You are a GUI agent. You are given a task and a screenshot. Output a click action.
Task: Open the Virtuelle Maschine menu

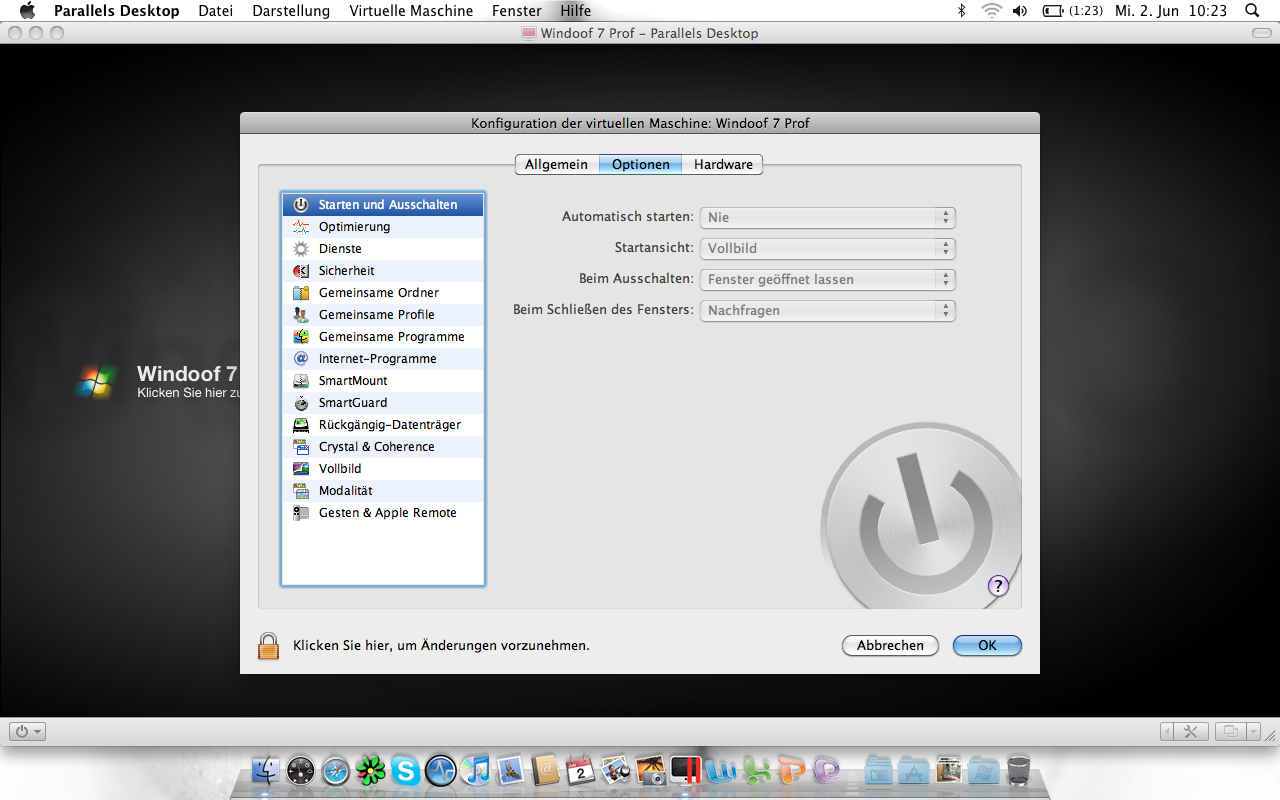tap(411, 11)
